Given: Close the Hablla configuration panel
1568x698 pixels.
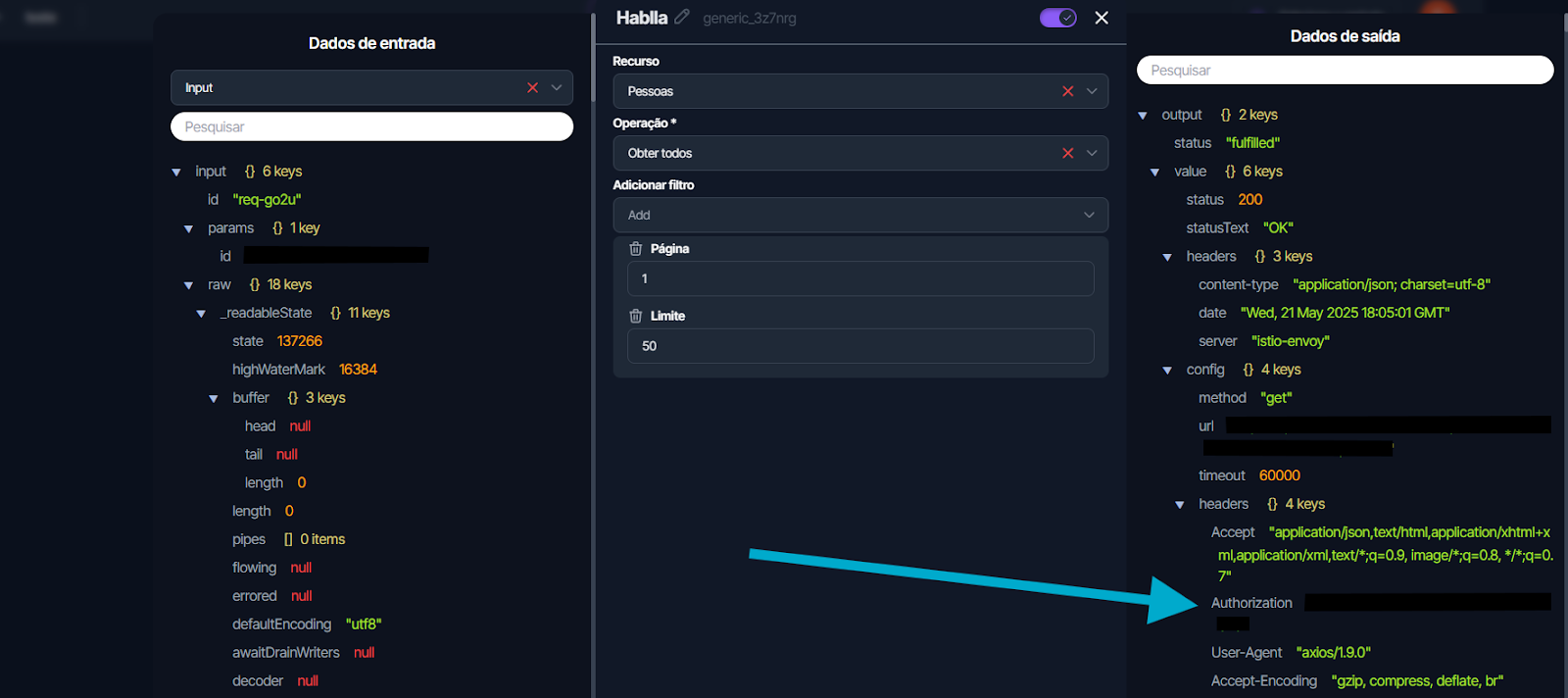Looking at the screenshot, I should click(x=1102, y=18).
